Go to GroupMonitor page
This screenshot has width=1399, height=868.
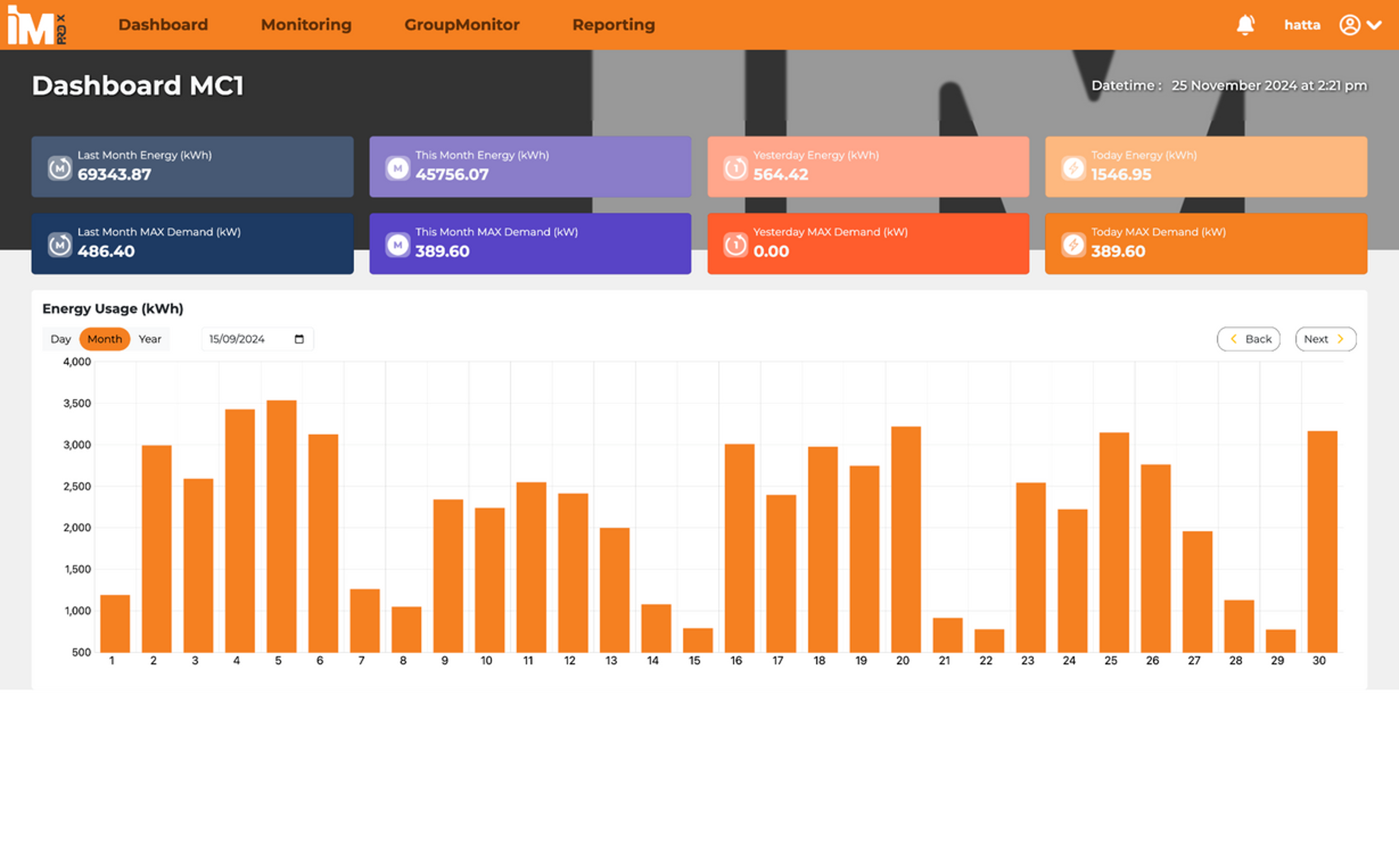click(x=462, y=25)
